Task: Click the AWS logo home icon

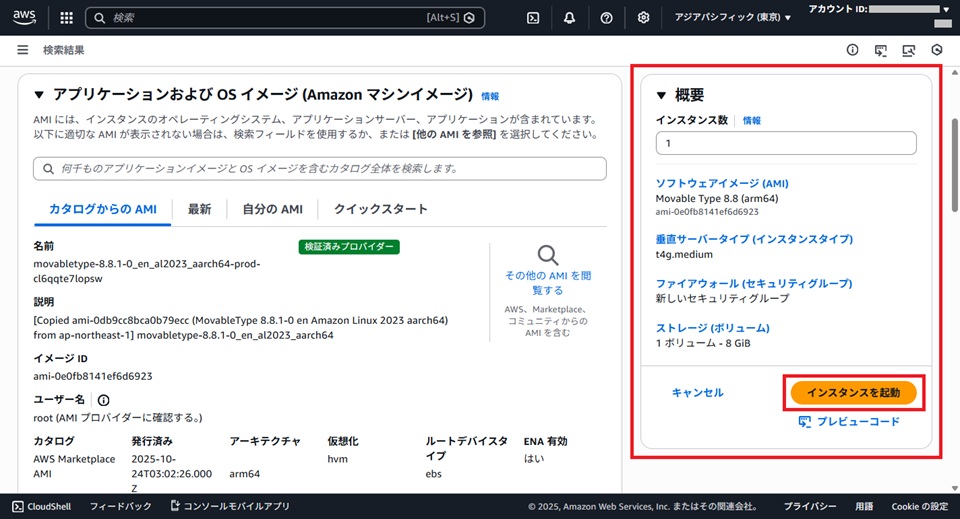Action: 26,18
